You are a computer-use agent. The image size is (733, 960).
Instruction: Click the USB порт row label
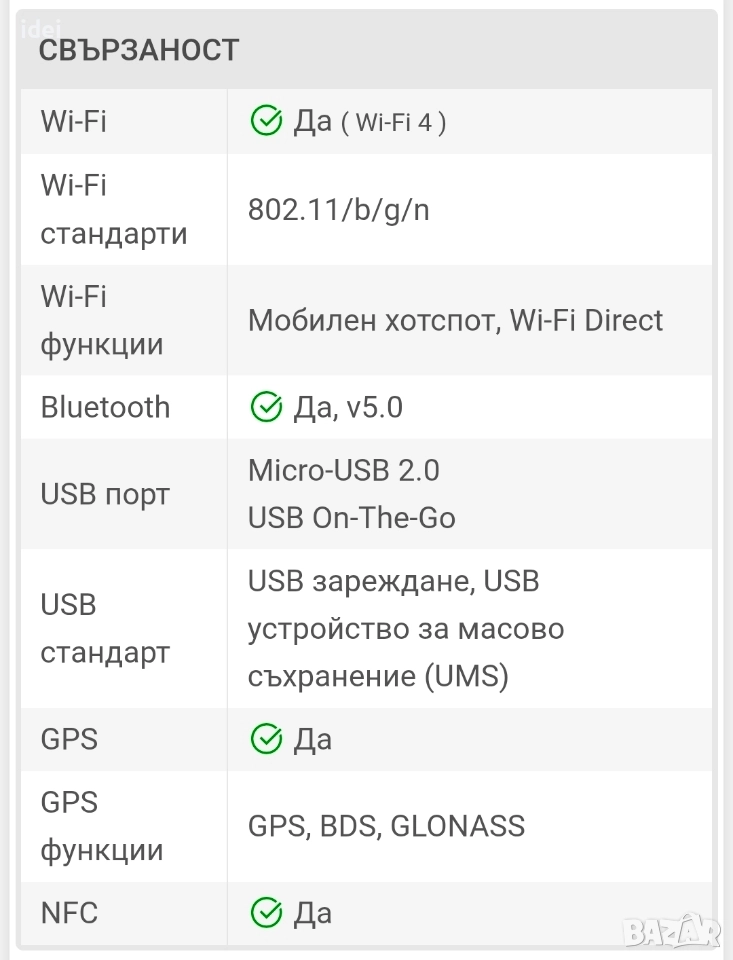click(105, 494)
